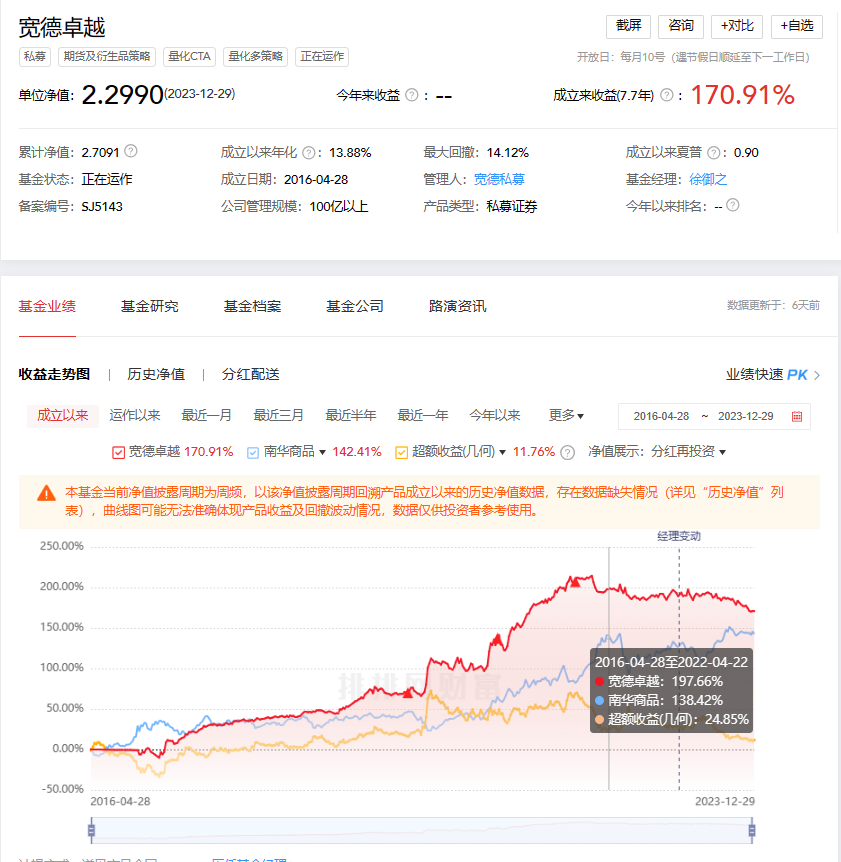The image size is (841, 862).
Task: Select the 最近三月 time range
Action: [x=279, y=416]
